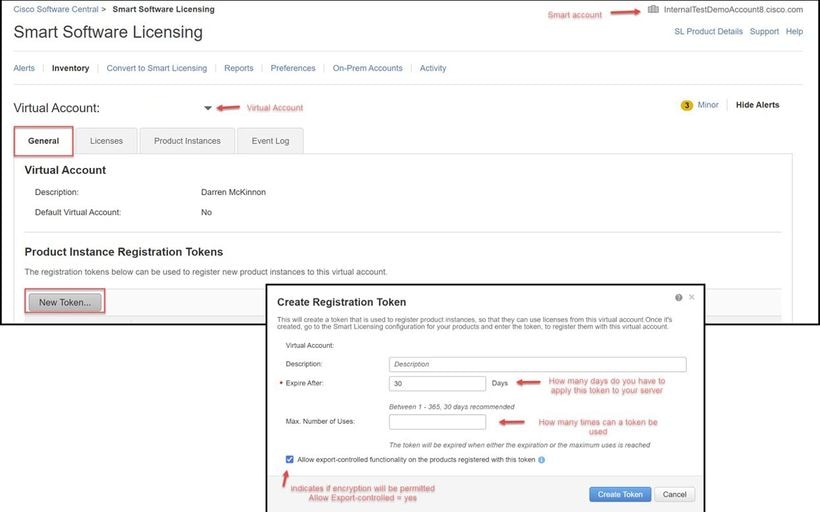This screenshot has width=820, height=512.
Task: Click the Expire After days field
Action: pyautogui.click(x=437, y=383)
